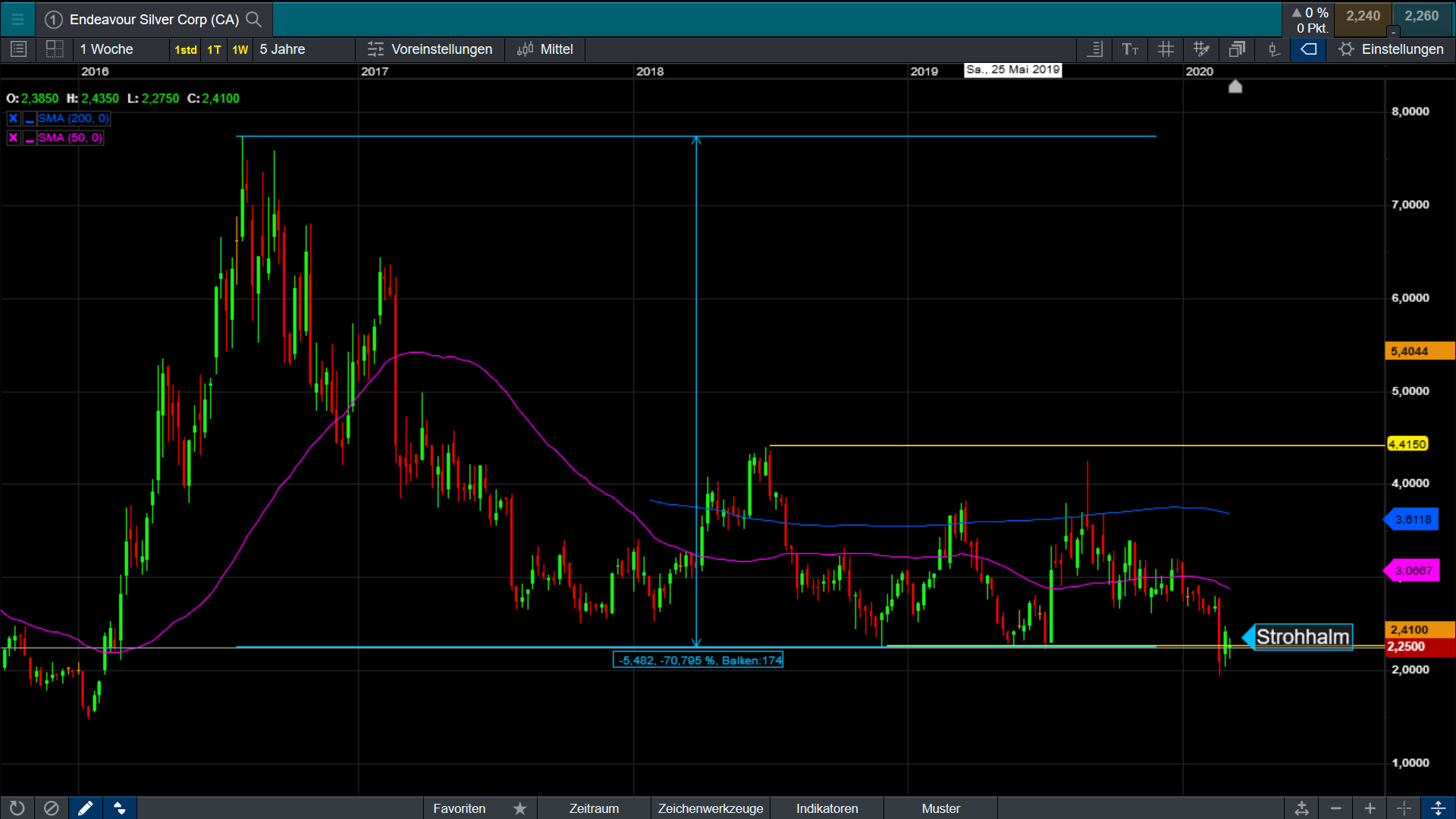
Task: Select the 1T quick interval button
Action: pos(214,49)
